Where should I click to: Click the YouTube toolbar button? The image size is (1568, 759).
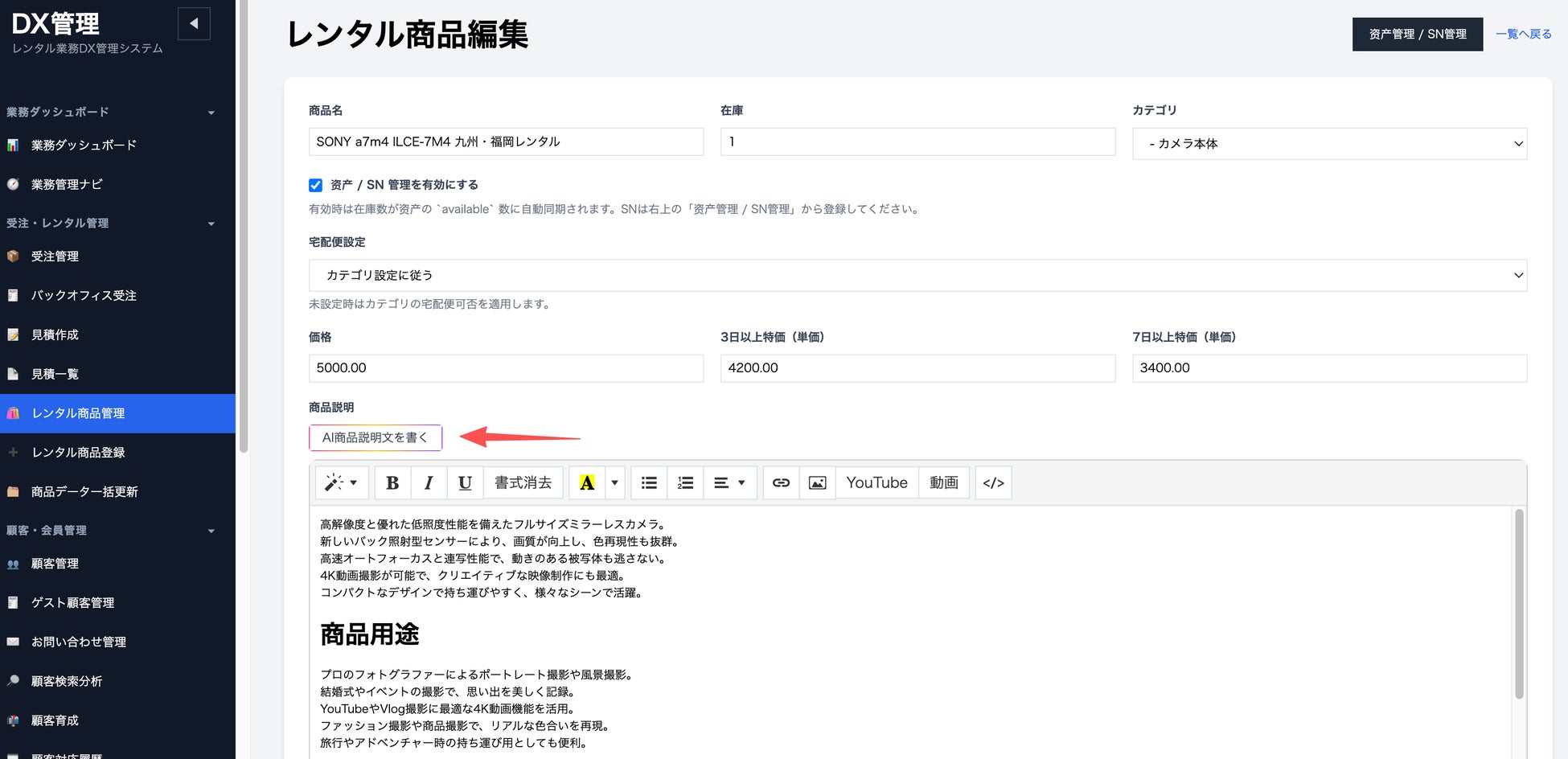click(x=876, y=482)
